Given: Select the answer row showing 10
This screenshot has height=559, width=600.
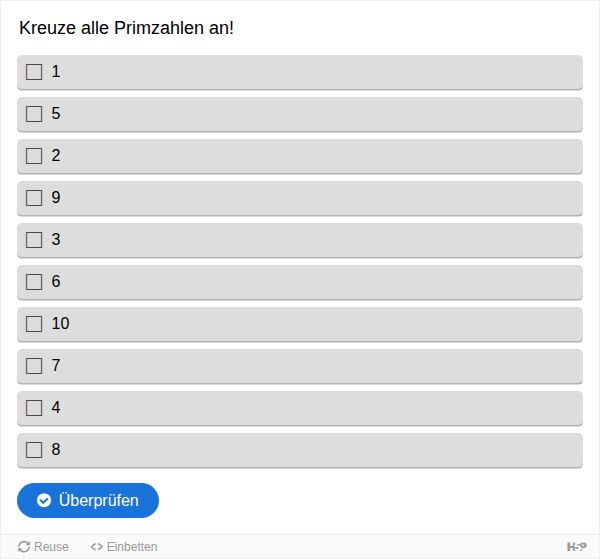Looking at the screenshot, I should click(x=300, y=324).
